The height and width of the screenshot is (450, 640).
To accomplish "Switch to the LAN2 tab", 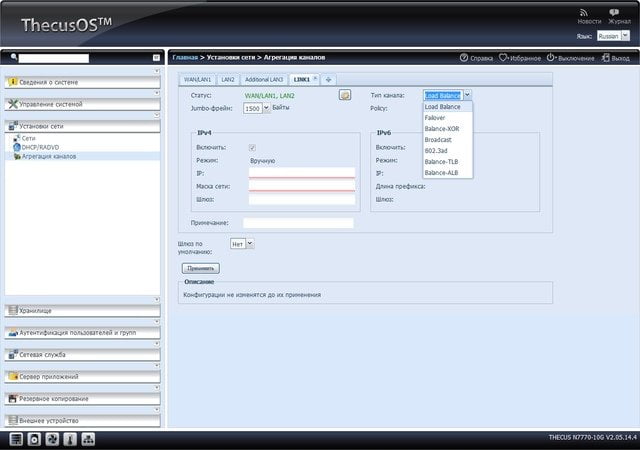I will pos(228,80).
